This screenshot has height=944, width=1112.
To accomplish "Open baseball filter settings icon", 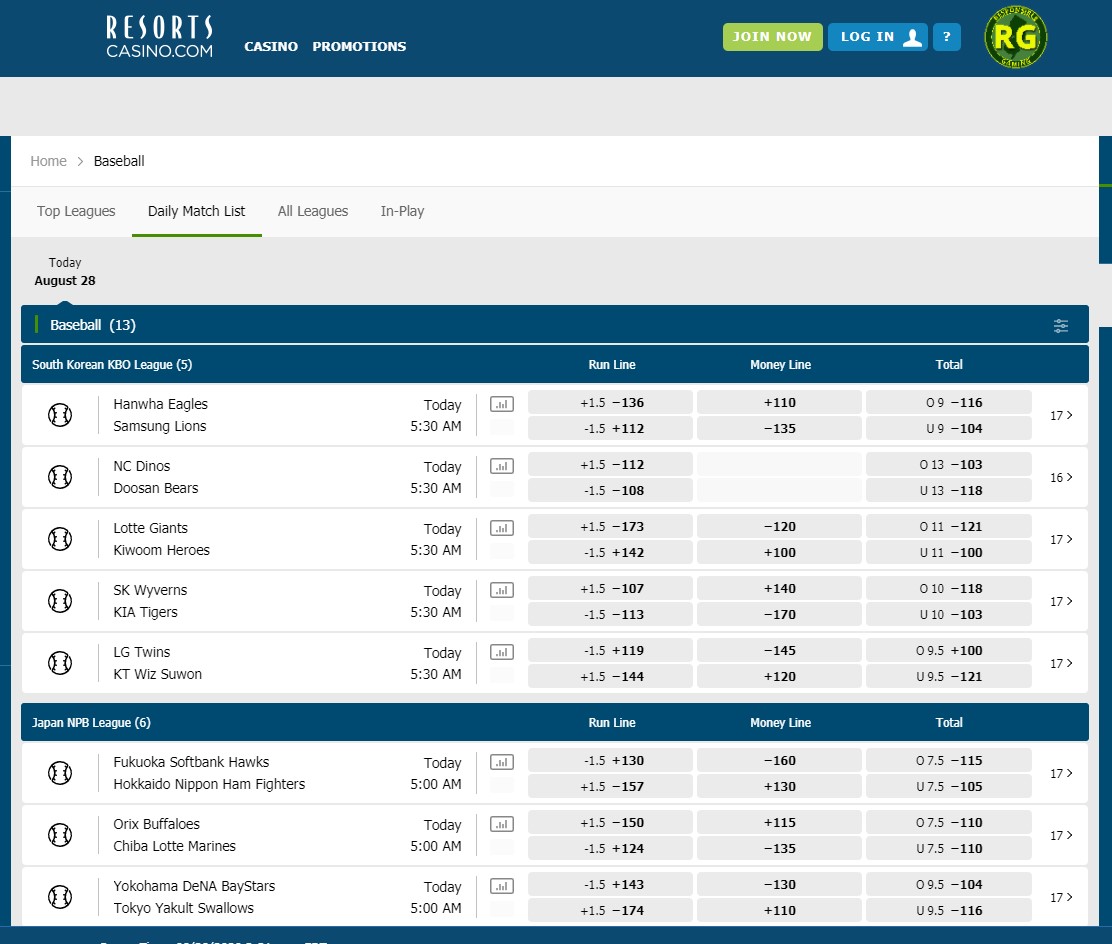I will tap(1061, 326).
